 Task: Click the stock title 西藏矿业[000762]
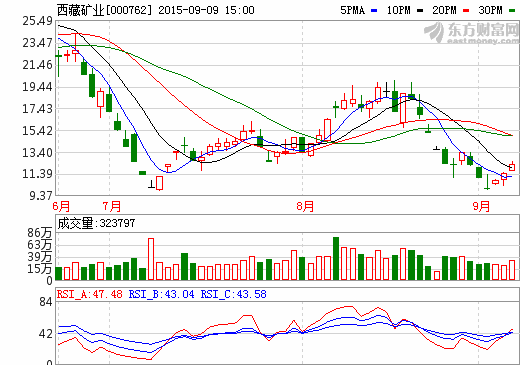tap(104, 10)
